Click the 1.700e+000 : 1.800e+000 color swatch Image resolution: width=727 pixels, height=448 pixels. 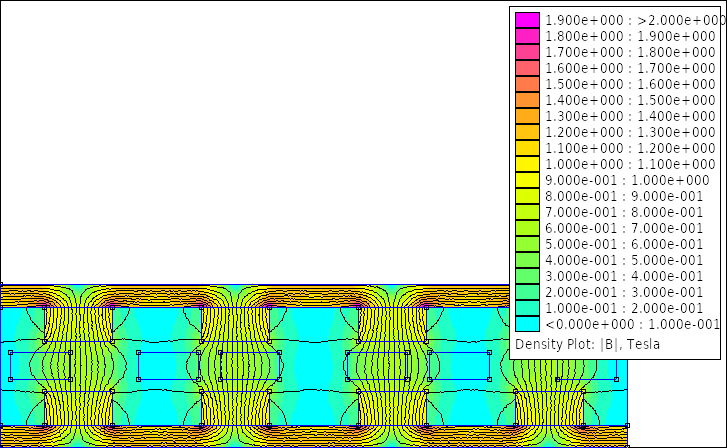point(527,52)
